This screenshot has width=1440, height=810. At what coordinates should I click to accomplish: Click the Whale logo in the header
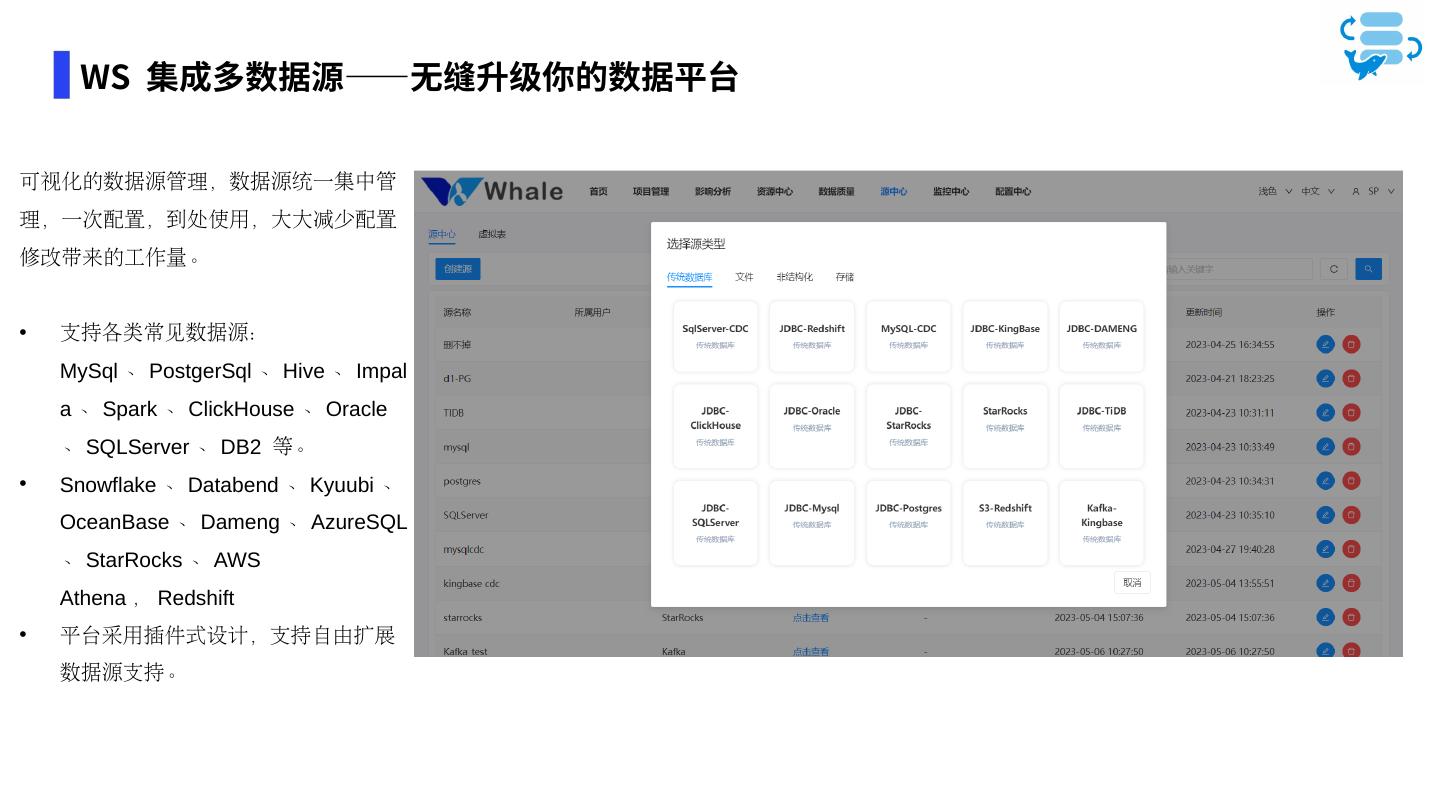tap(491, 191)
